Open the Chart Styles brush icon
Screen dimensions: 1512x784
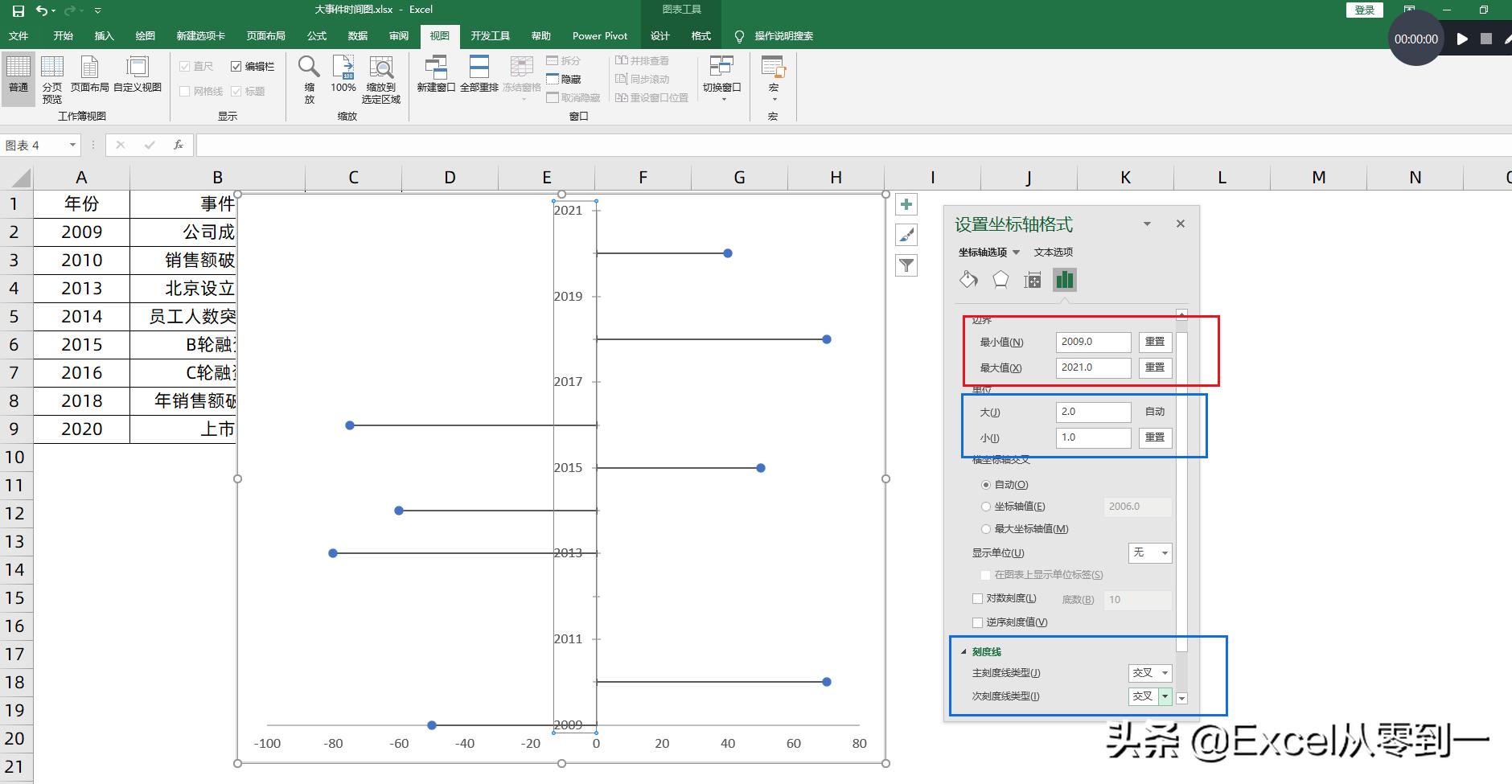906,236
